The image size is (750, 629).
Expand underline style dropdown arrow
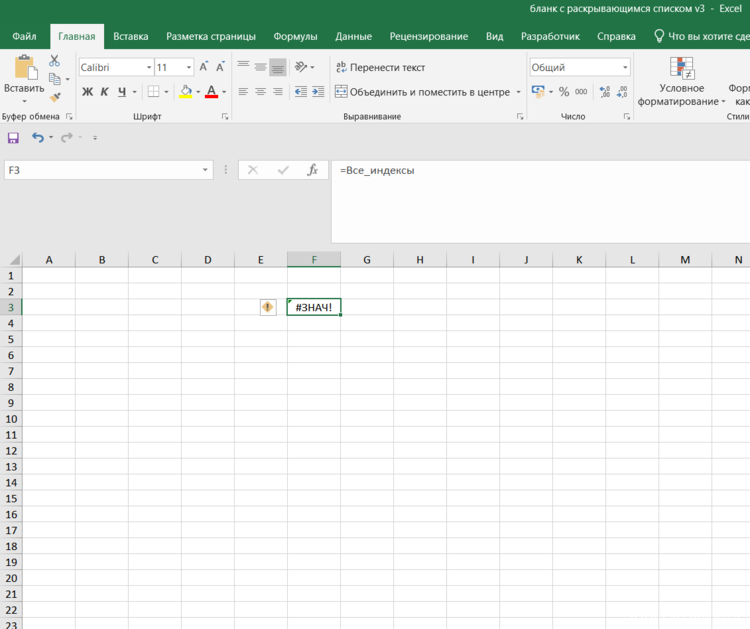(134, 91)
